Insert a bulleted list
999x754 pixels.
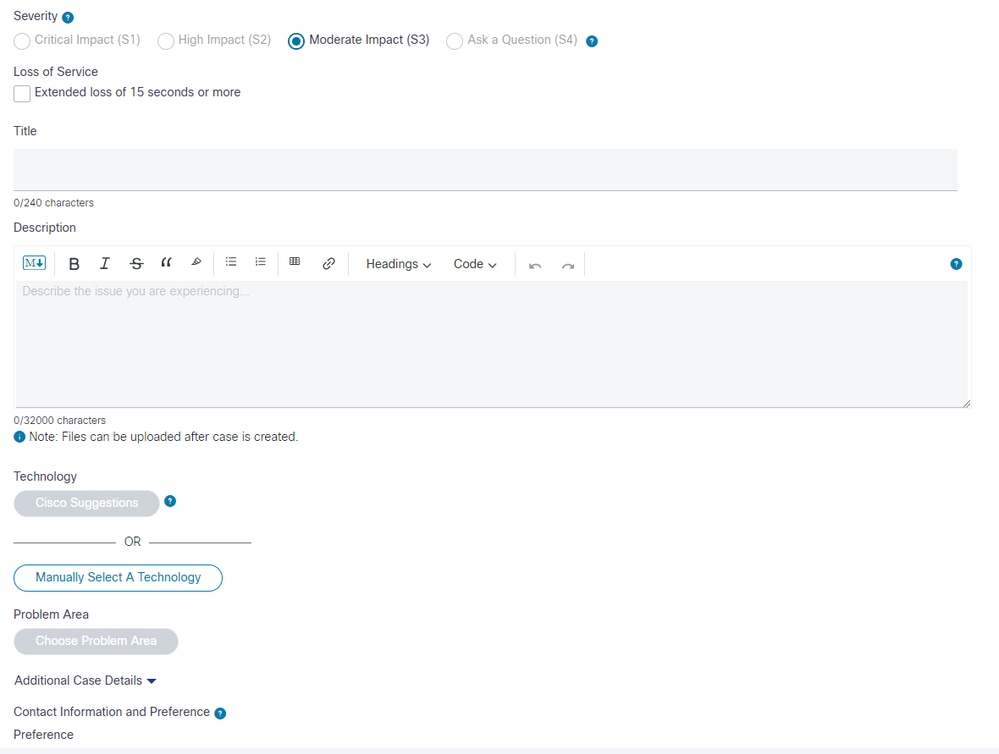(x=231, y=262)
